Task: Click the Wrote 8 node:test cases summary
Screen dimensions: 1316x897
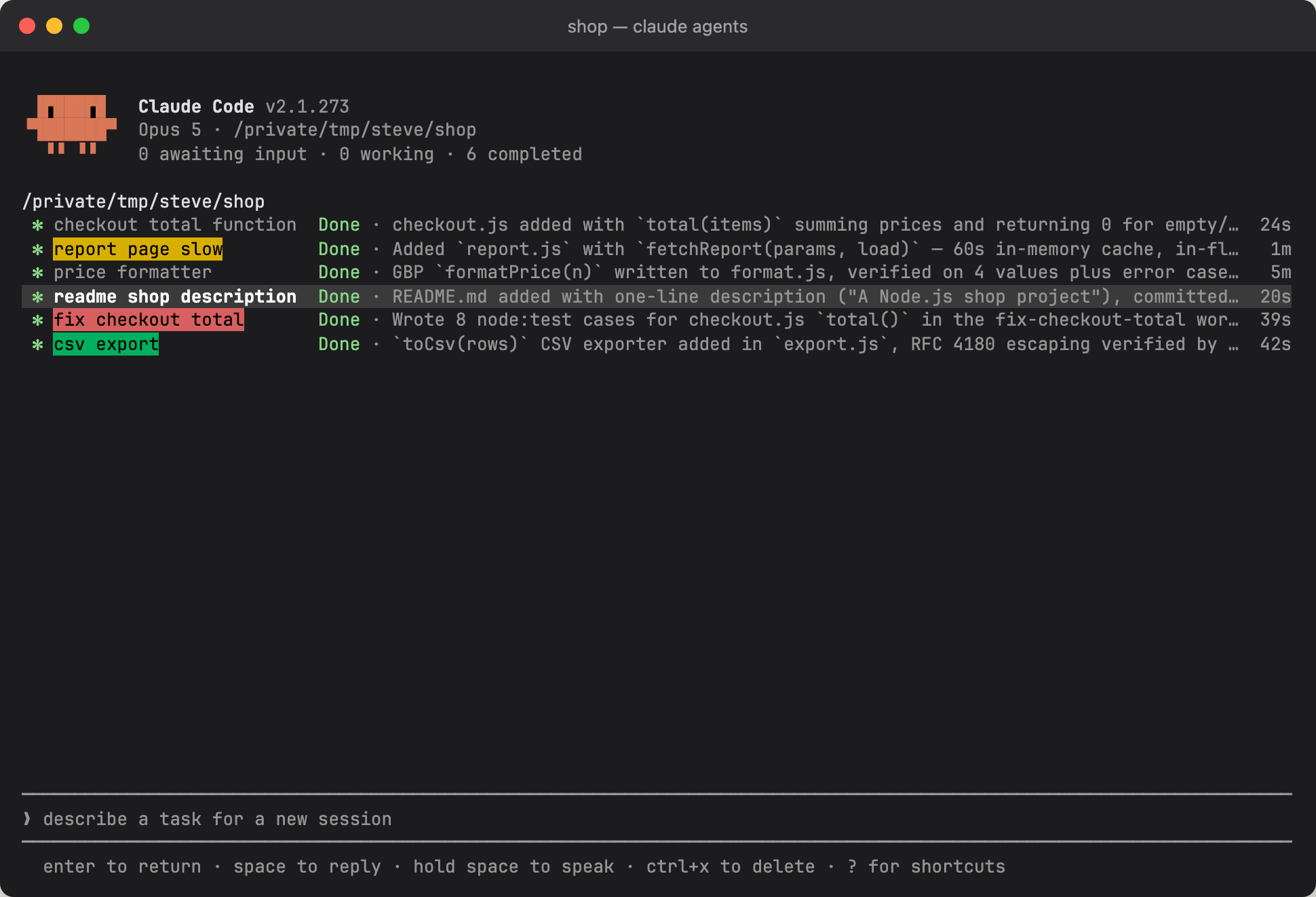Action: tap(815, 320)
